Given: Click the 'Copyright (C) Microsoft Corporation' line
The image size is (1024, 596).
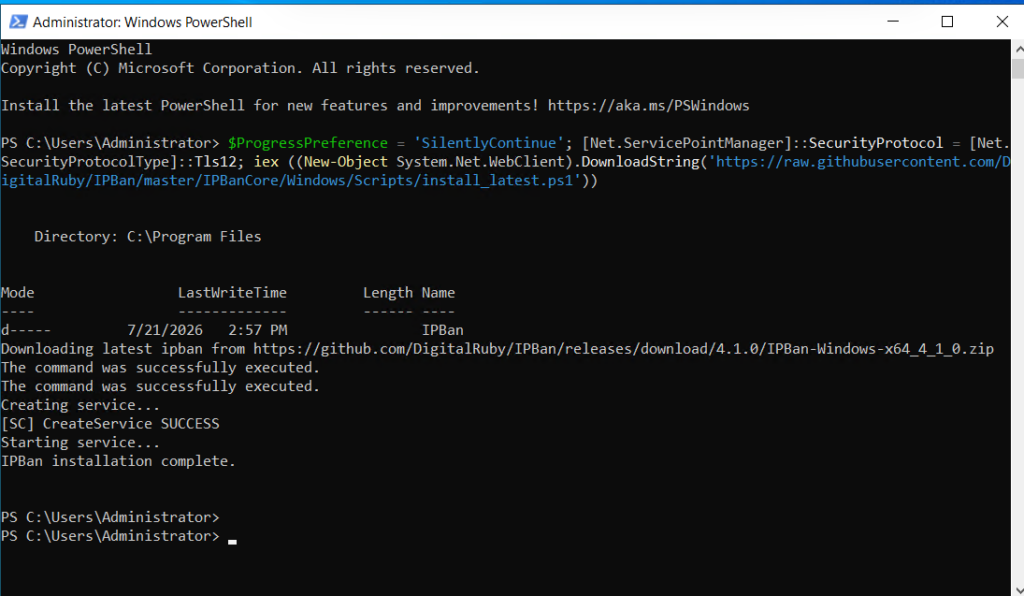Looking at the screenshot, I should click(240, 68).
